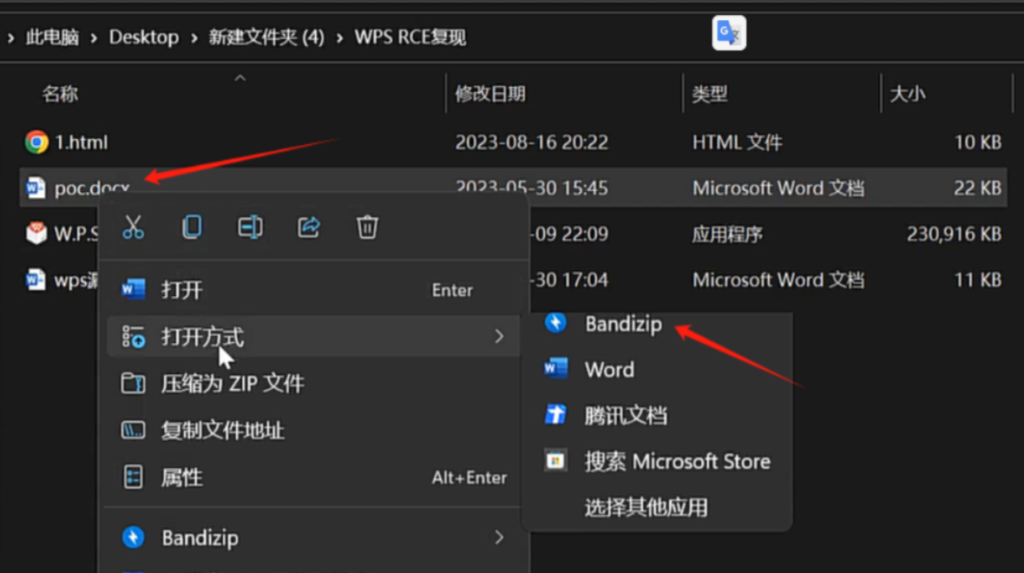The height and width of the screenshot is (573, 1024).
Task: Click the breadcrumb chevron before WPS RCE复现
Action: coord(340,38)
